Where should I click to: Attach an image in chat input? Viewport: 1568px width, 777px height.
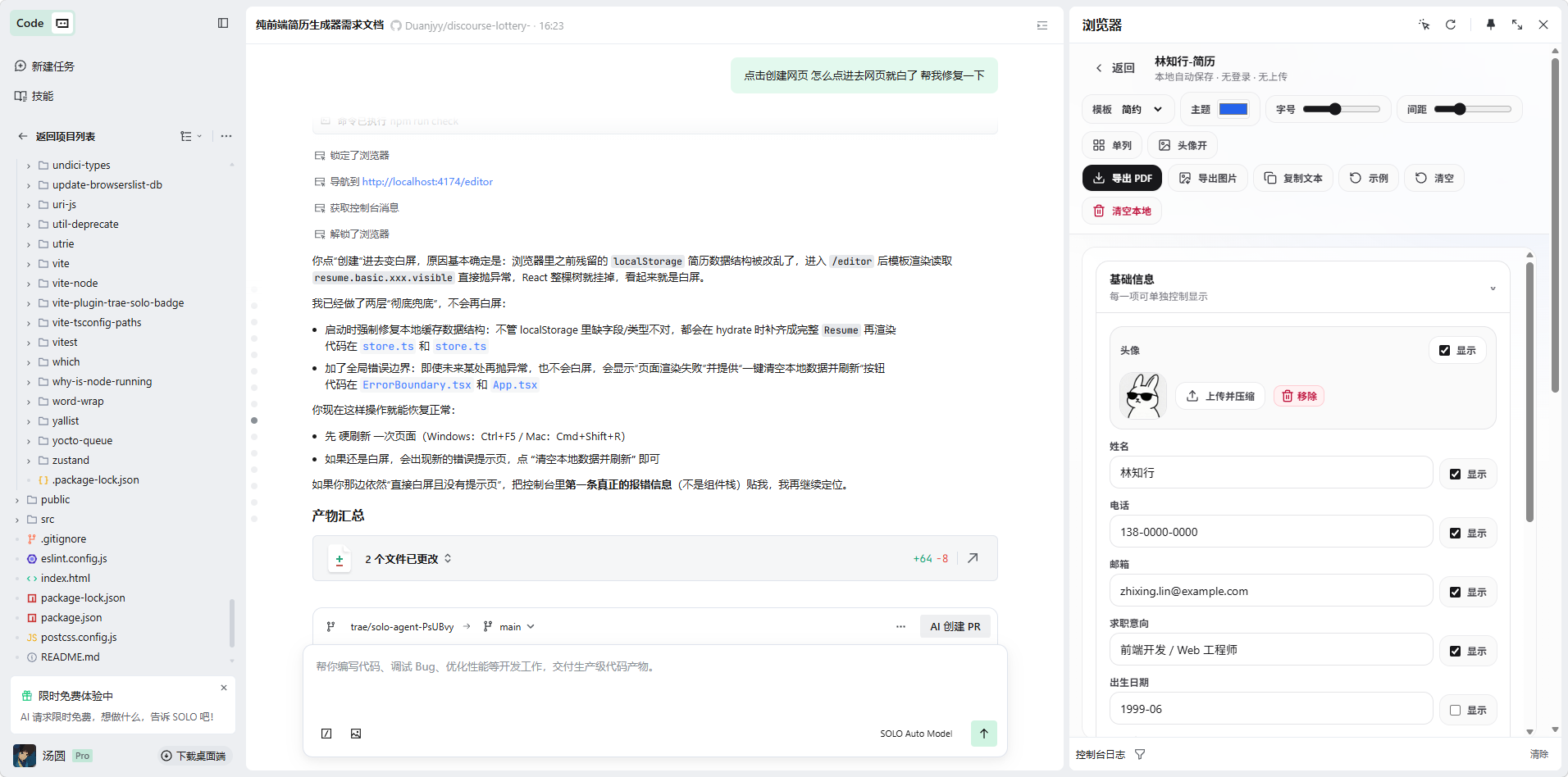click(x=356, y=734)
